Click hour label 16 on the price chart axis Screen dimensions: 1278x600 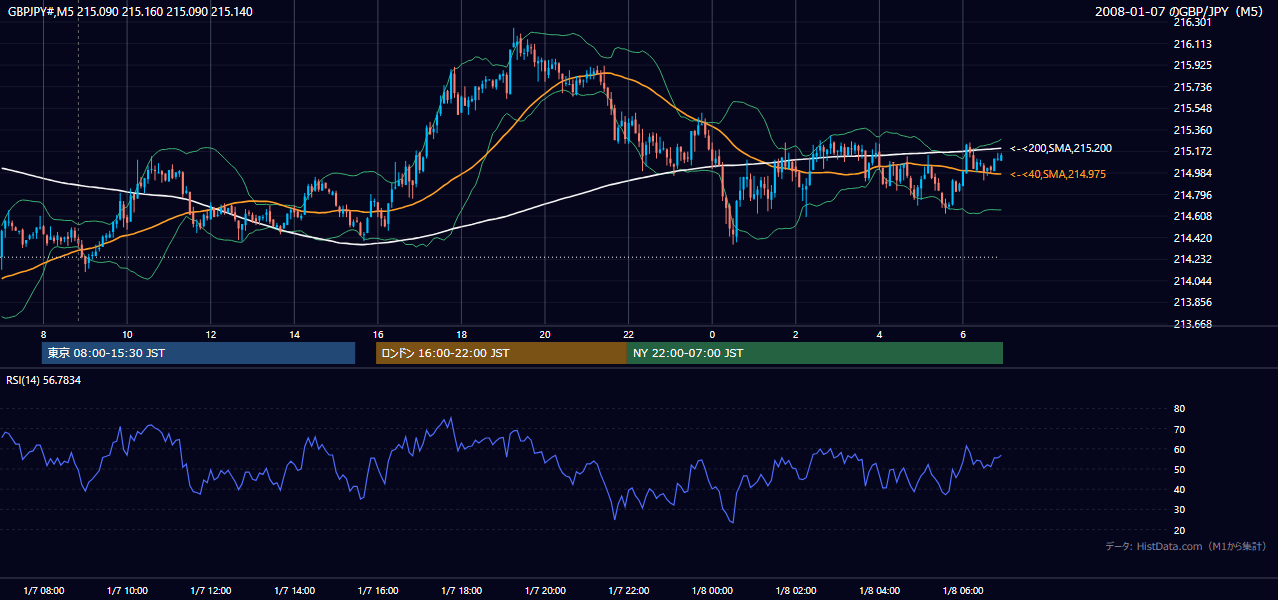(377, 334)
